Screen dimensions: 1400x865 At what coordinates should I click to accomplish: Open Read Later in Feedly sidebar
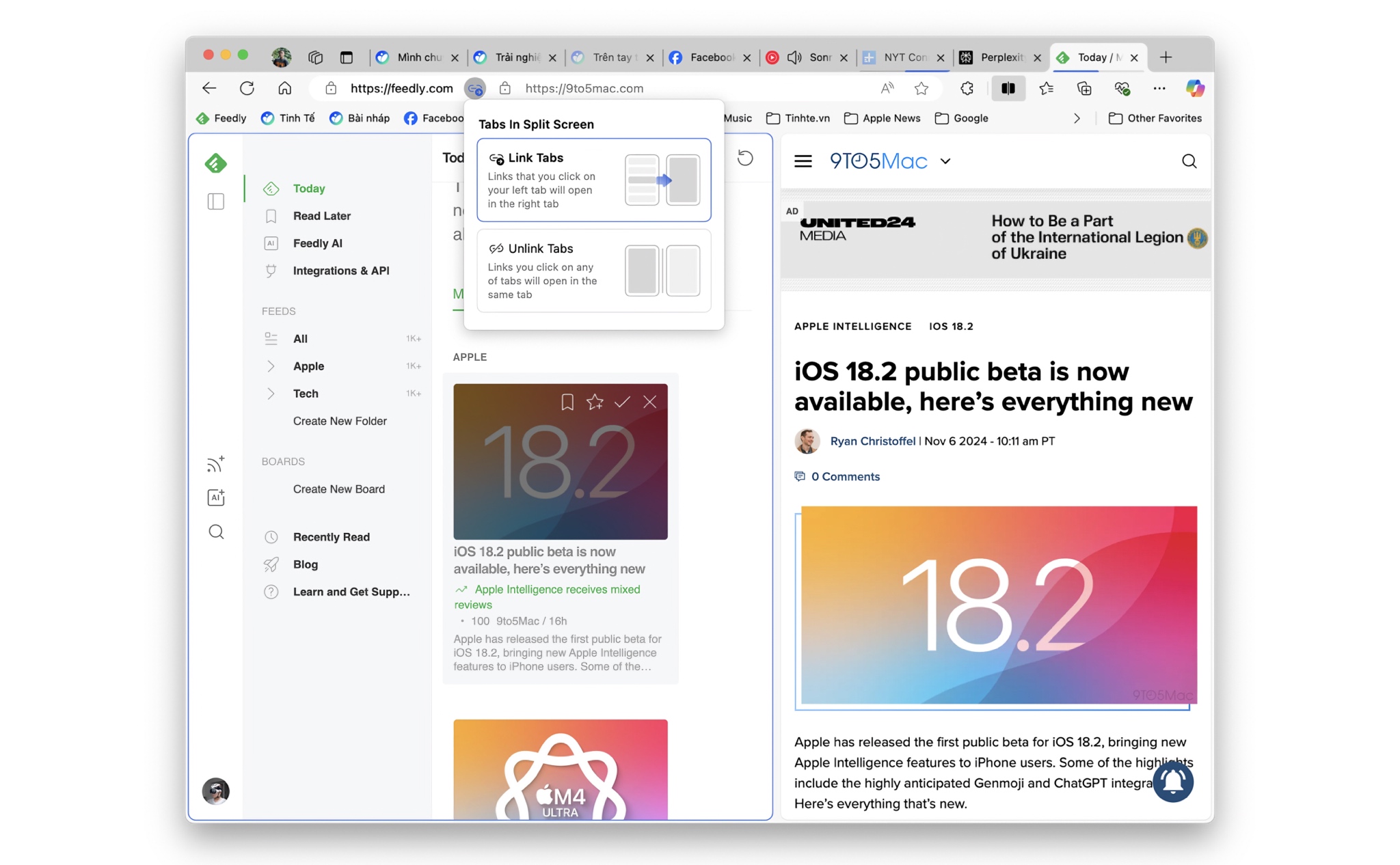pyautogui.click(x=321, y=216)
